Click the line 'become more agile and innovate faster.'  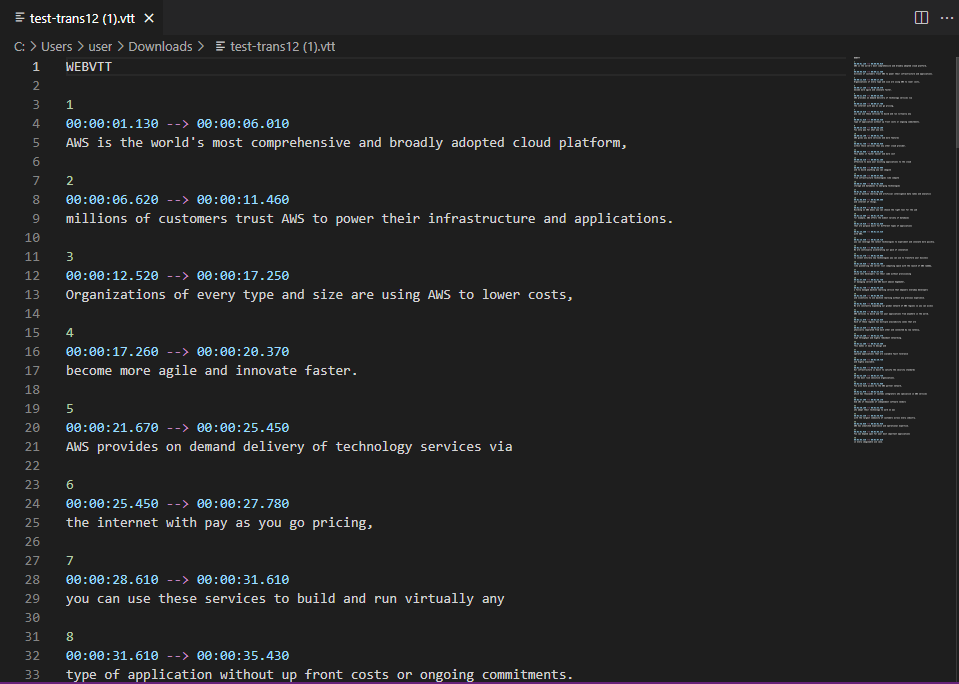coord(212,370)
